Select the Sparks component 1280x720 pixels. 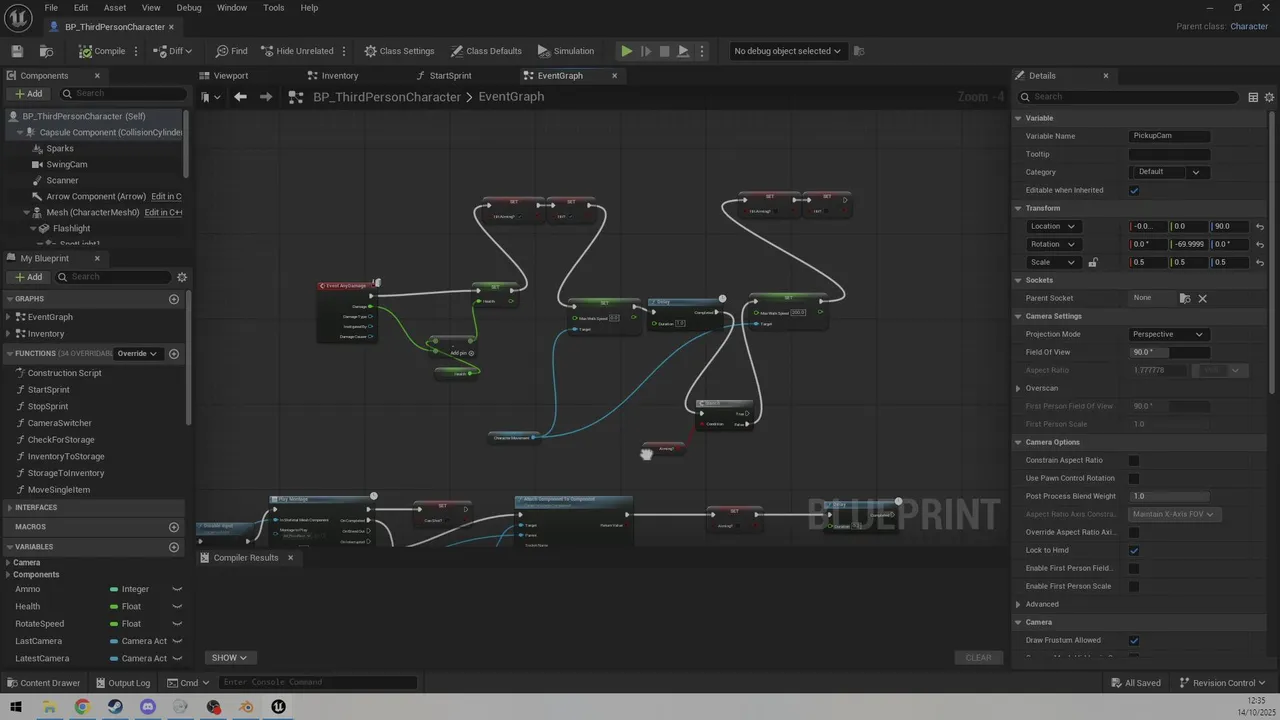point(60,148)
